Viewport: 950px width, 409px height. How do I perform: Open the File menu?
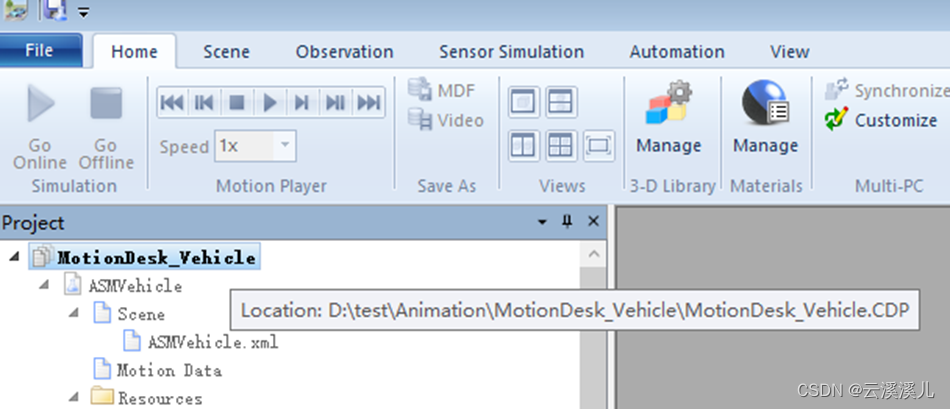coord(40,50)
